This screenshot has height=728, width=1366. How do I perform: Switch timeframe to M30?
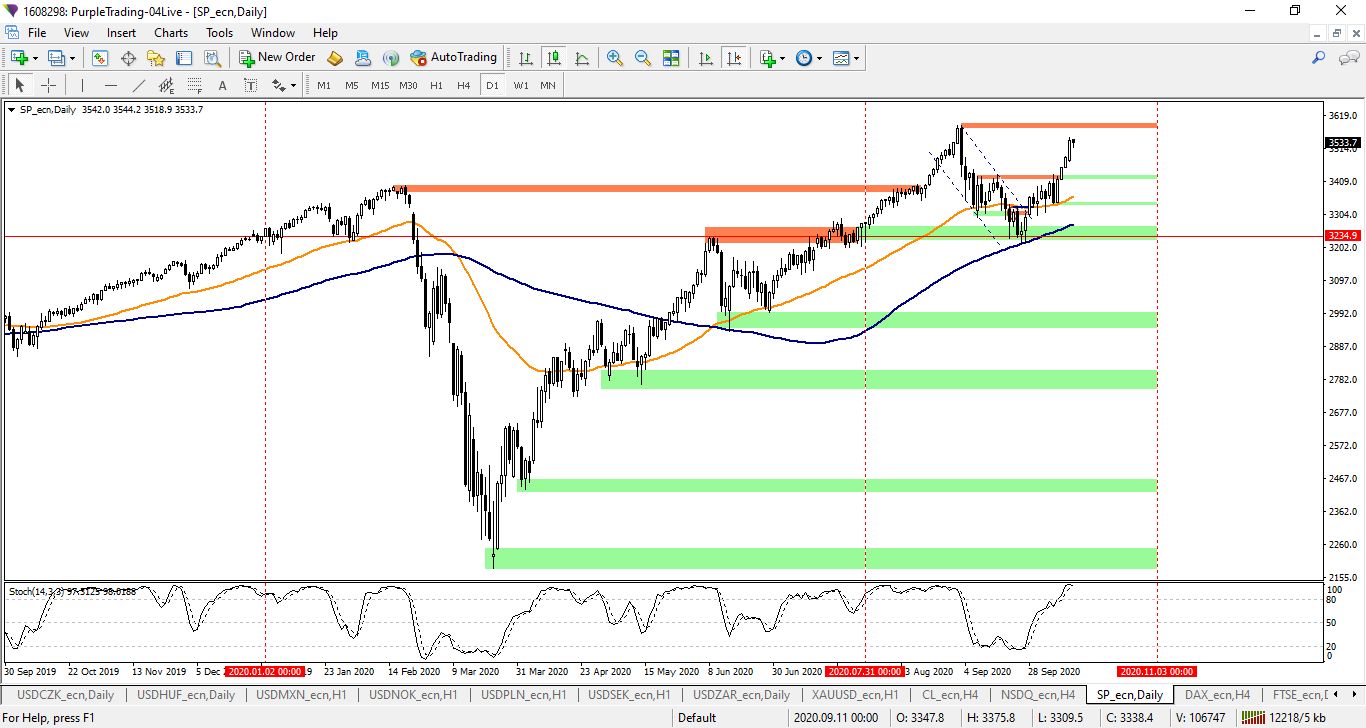pyautogui.click(x=408, y=86)
